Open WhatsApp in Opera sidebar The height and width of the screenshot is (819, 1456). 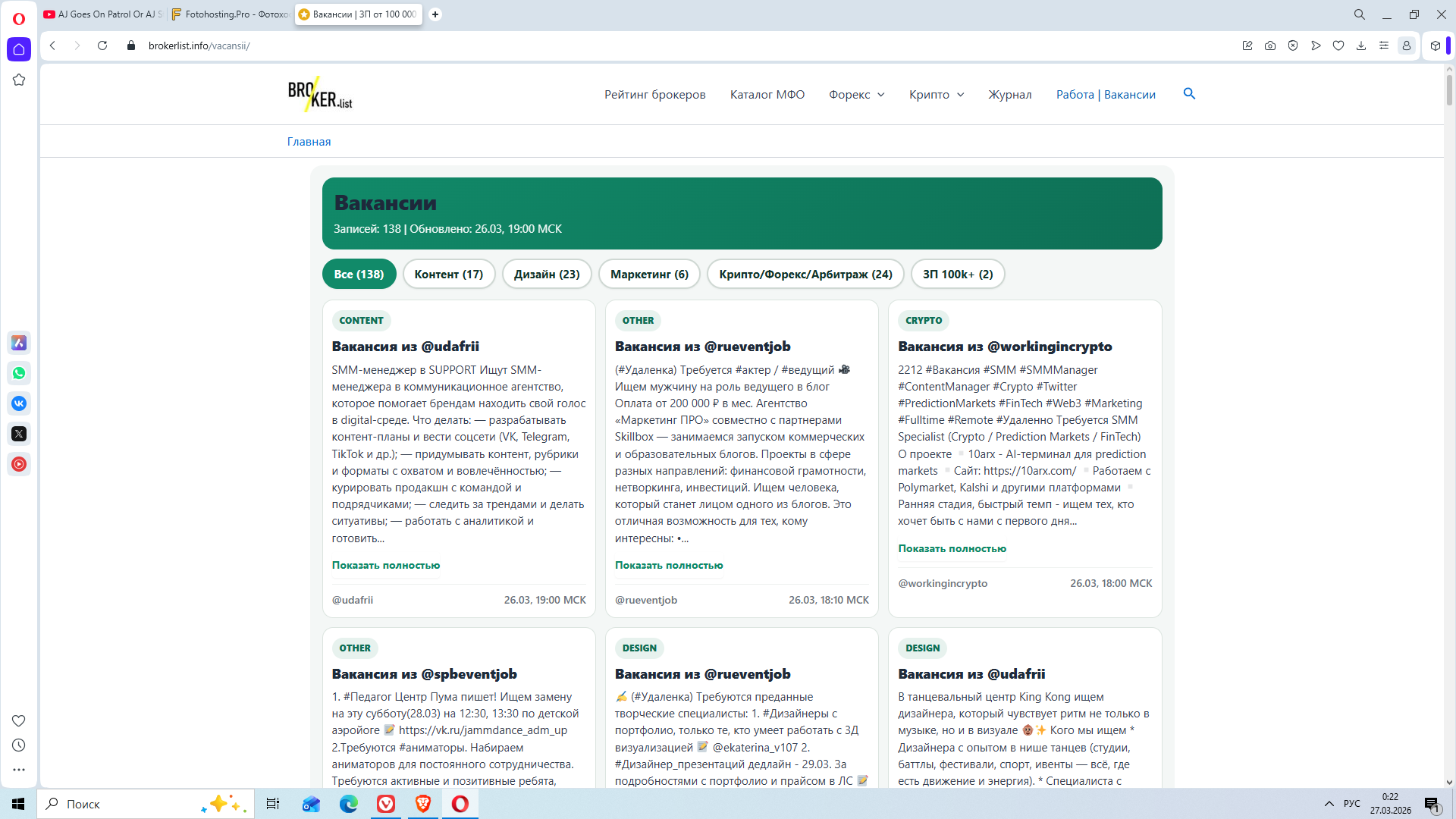pyautogui.click(x=19, y=373)
